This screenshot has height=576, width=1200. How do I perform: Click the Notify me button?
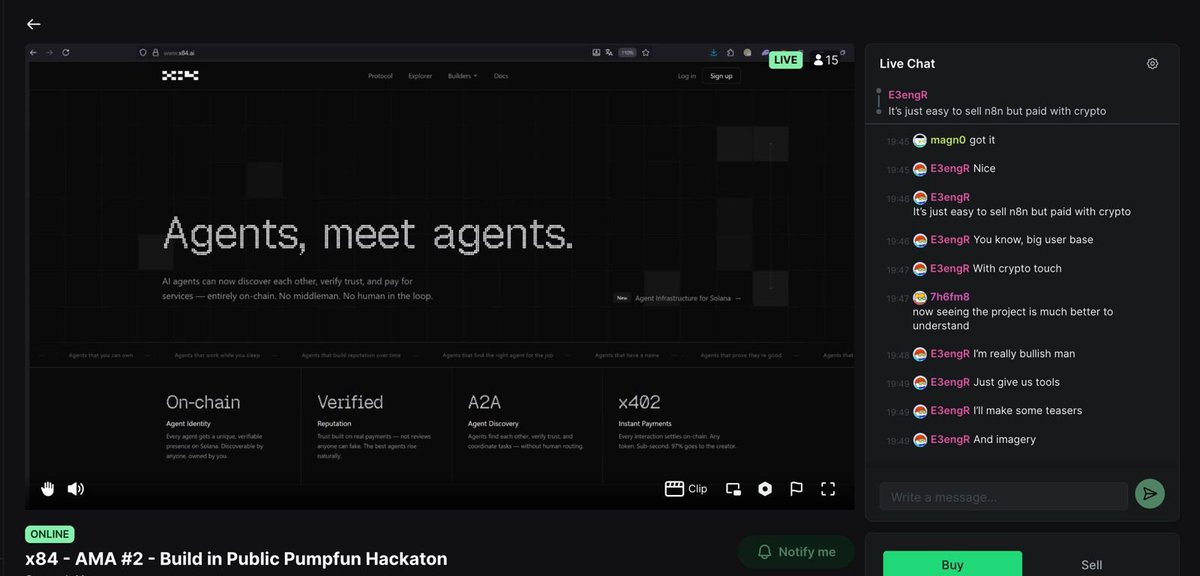click(796, 552)
